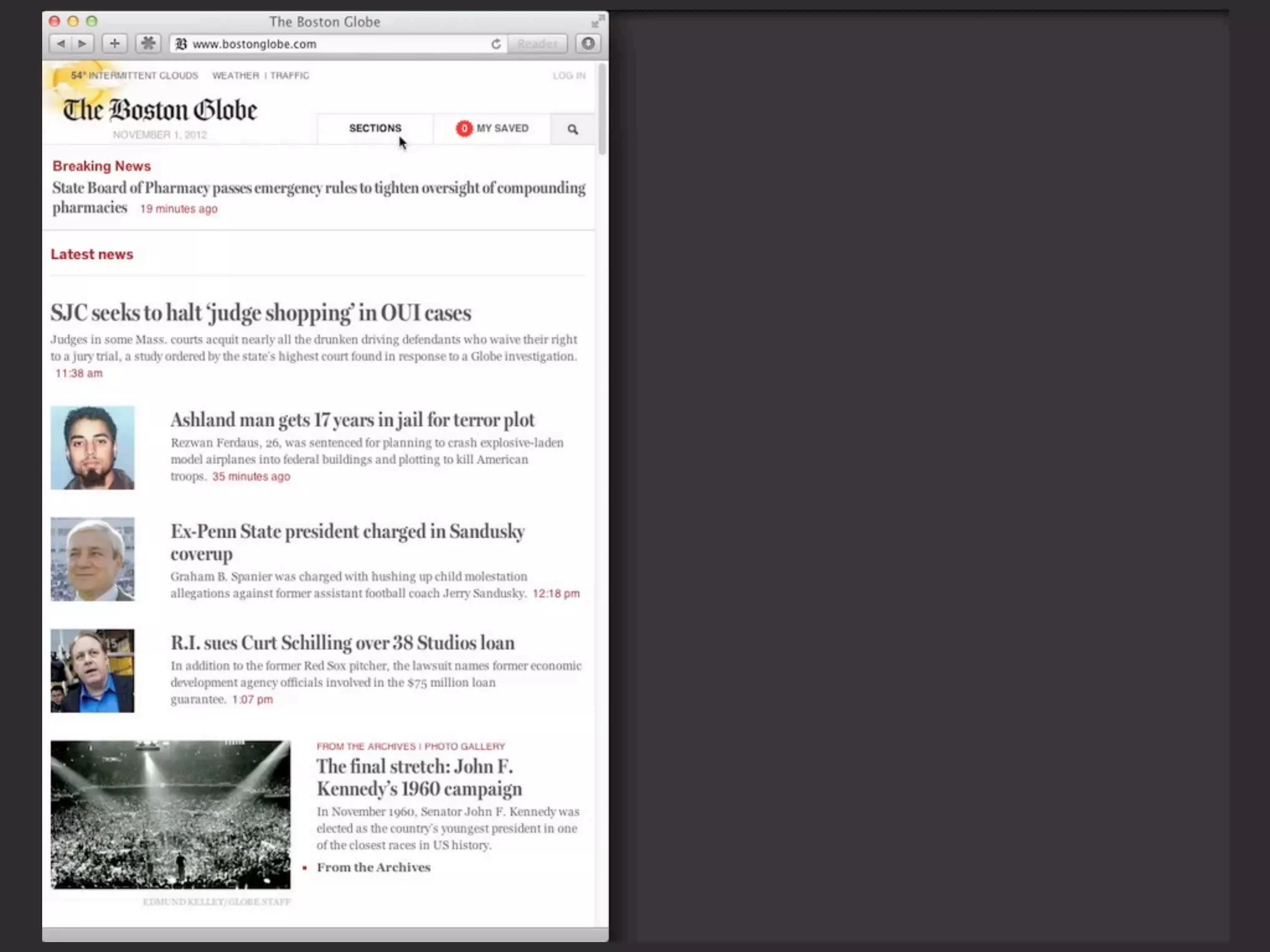Open the site search magnifier icon
Image resolution: width=1270 pixels, height=952 pixels.
572,129
